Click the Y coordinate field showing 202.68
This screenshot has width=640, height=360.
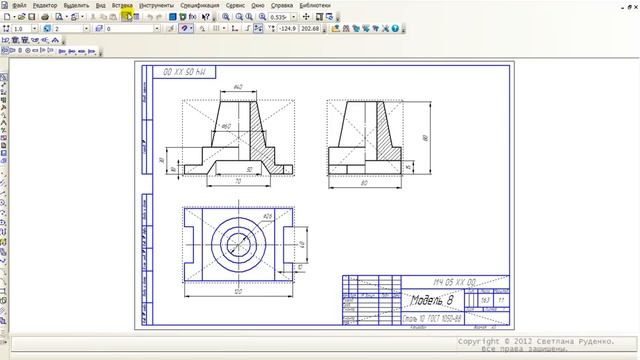310,29
